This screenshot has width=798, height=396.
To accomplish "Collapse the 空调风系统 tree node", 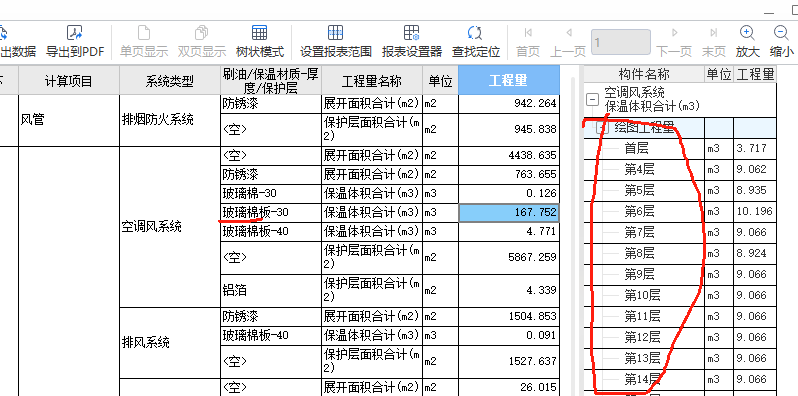I will [x=592, y=99].
